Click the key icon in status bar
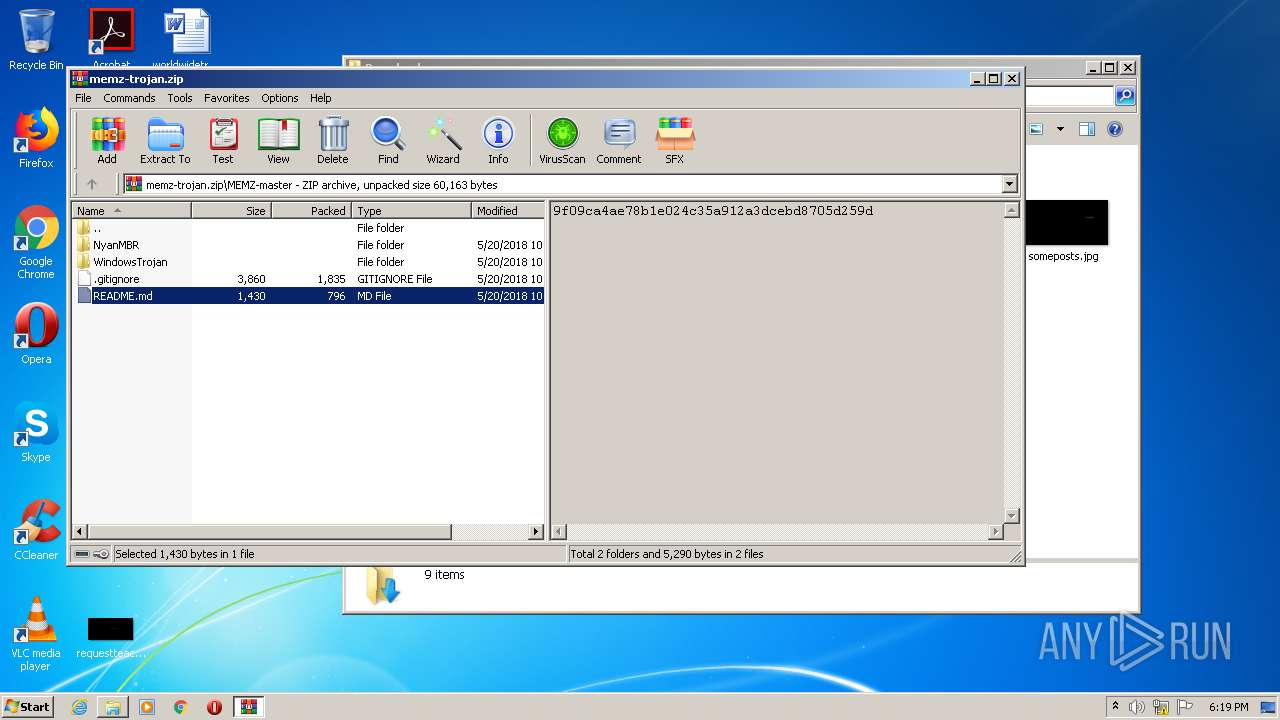Viewport: 1280px width, 720px height. (x=101, y=554)
